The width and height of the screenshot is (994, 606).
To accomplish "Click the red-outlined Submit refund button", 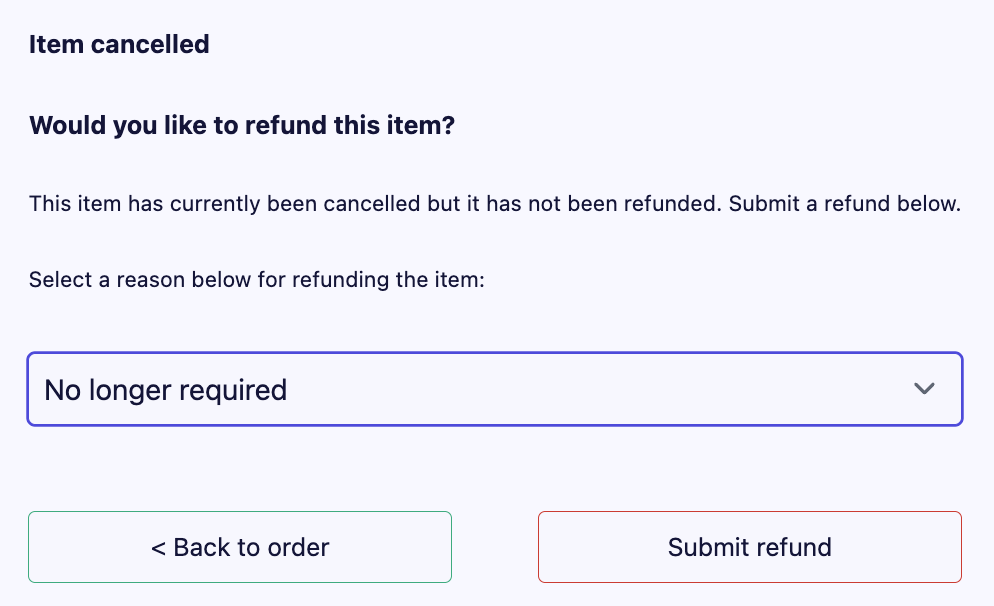I will pyautogui.click(x=749, y=547).
